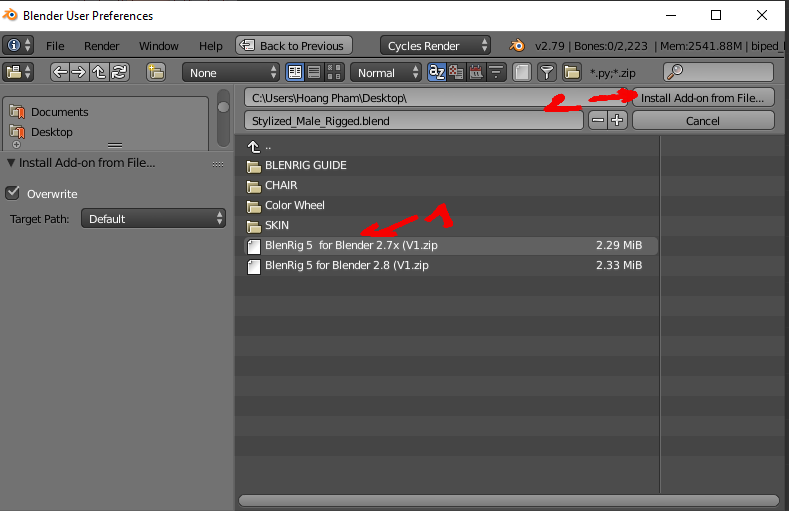Viewport: 789px width, 511px height.
Task: Sort files by size
Action: click(496, 72)
